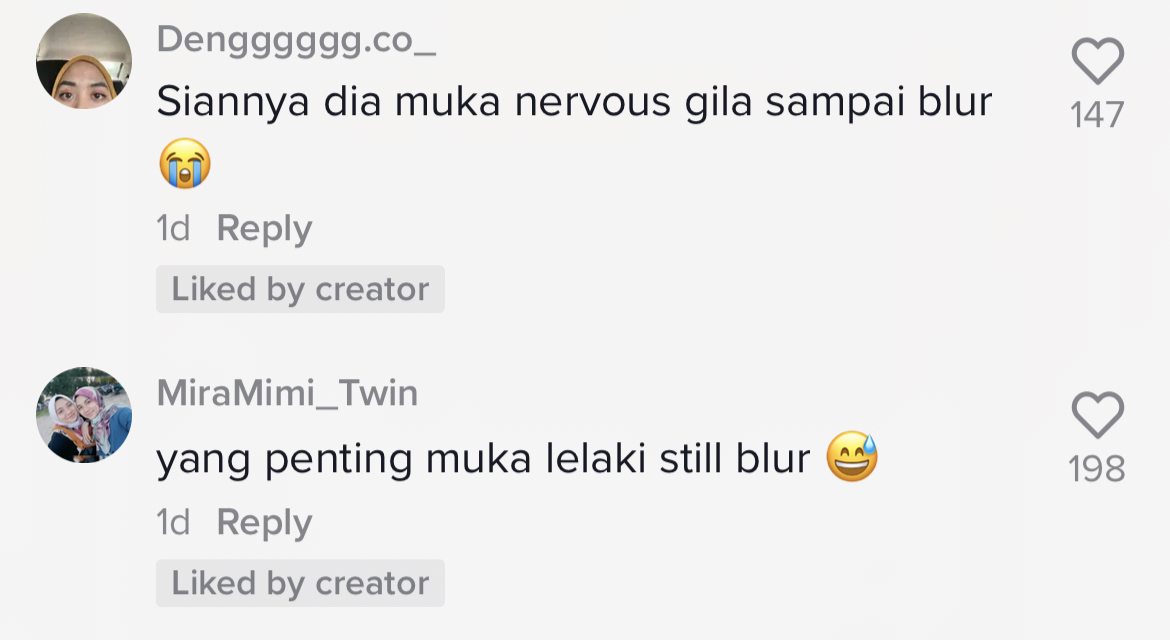Visit the Dengggggg.co_ username link
Screen dimensions: 1170x640
tap(296, 39)
